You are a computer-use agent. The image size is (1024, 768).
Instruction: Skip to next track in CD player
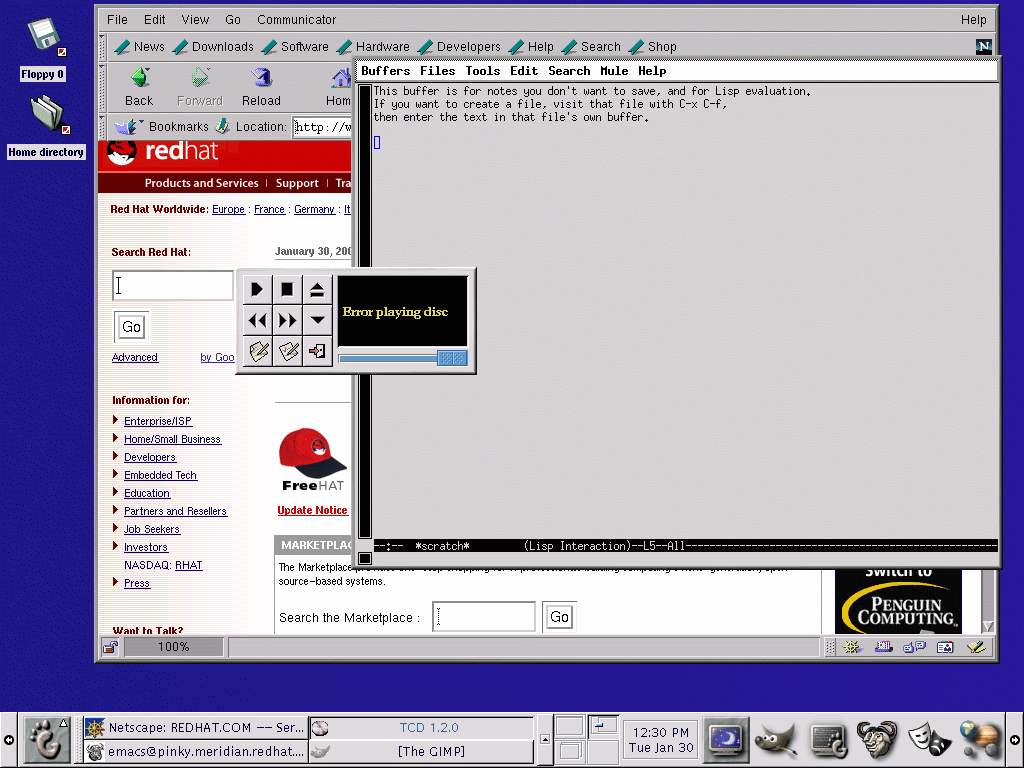tap(287, 321)
